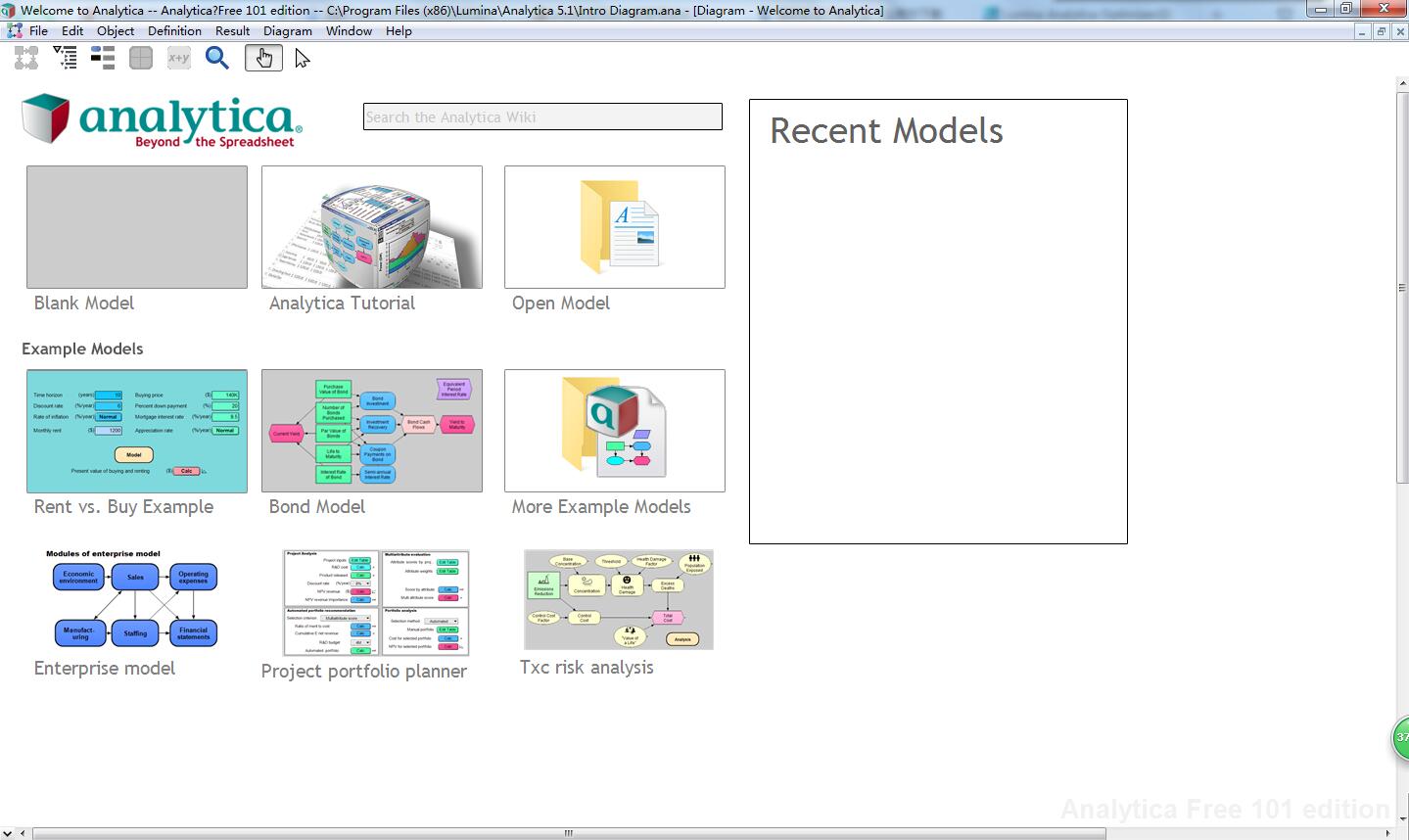Click the horizontal scrollbar right arrow
1409x840 pixels.
(x=1386, y=833)
